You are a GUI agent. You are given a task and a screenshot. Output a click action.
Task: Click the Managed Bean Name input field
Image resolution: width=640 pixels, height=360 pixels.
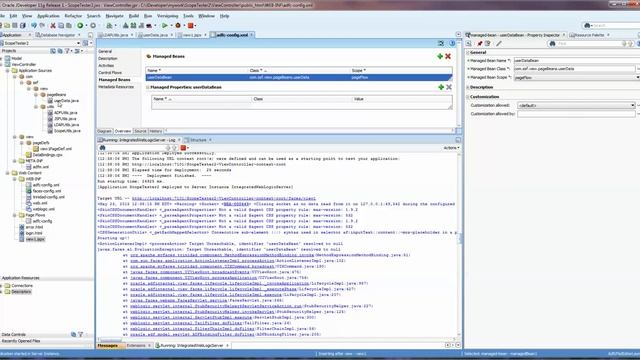coord(576,60)
